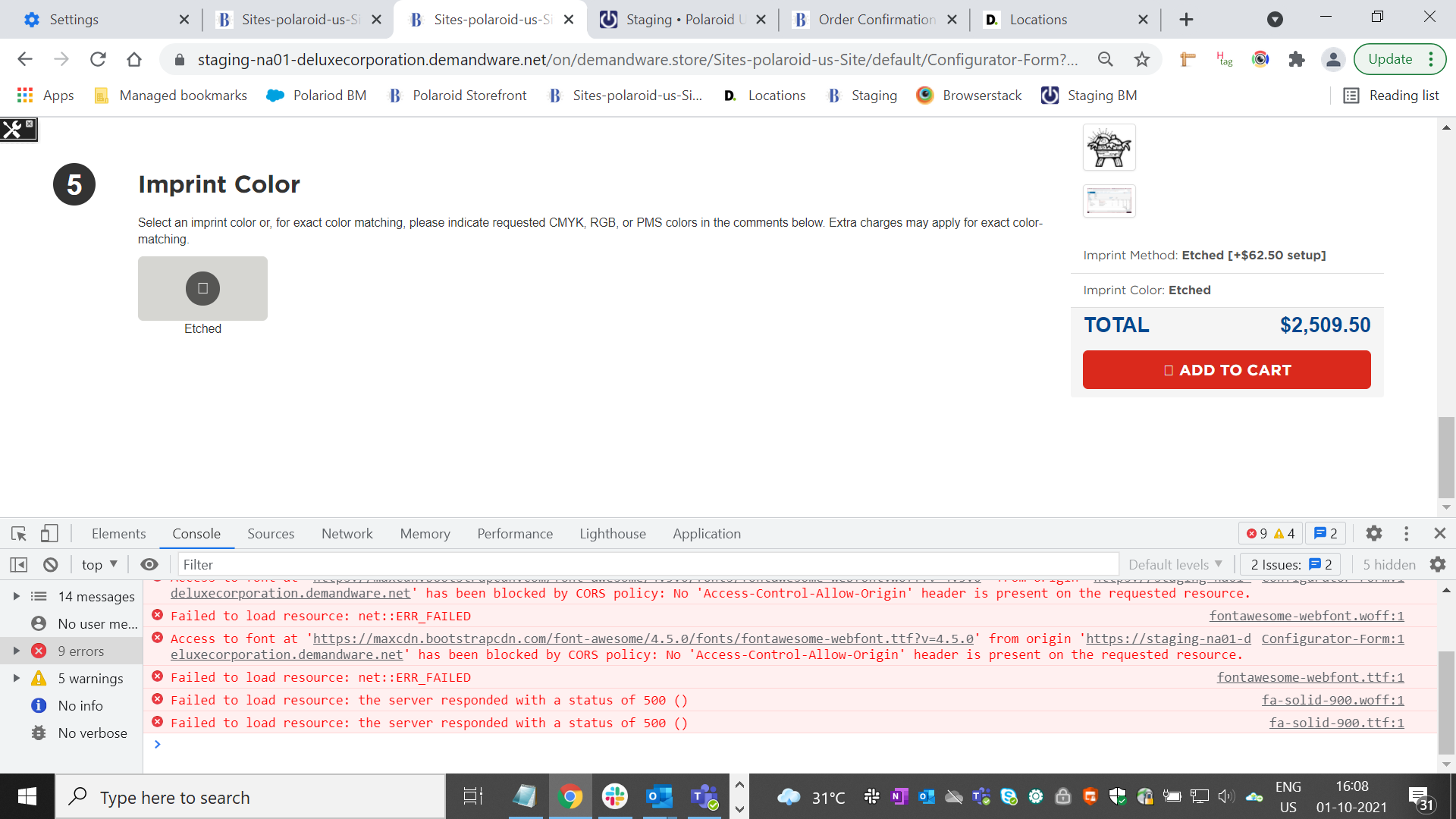Screen dimensions: 1456x819
Task: Click the ADD TO CART button
Action: [1226, 370]
